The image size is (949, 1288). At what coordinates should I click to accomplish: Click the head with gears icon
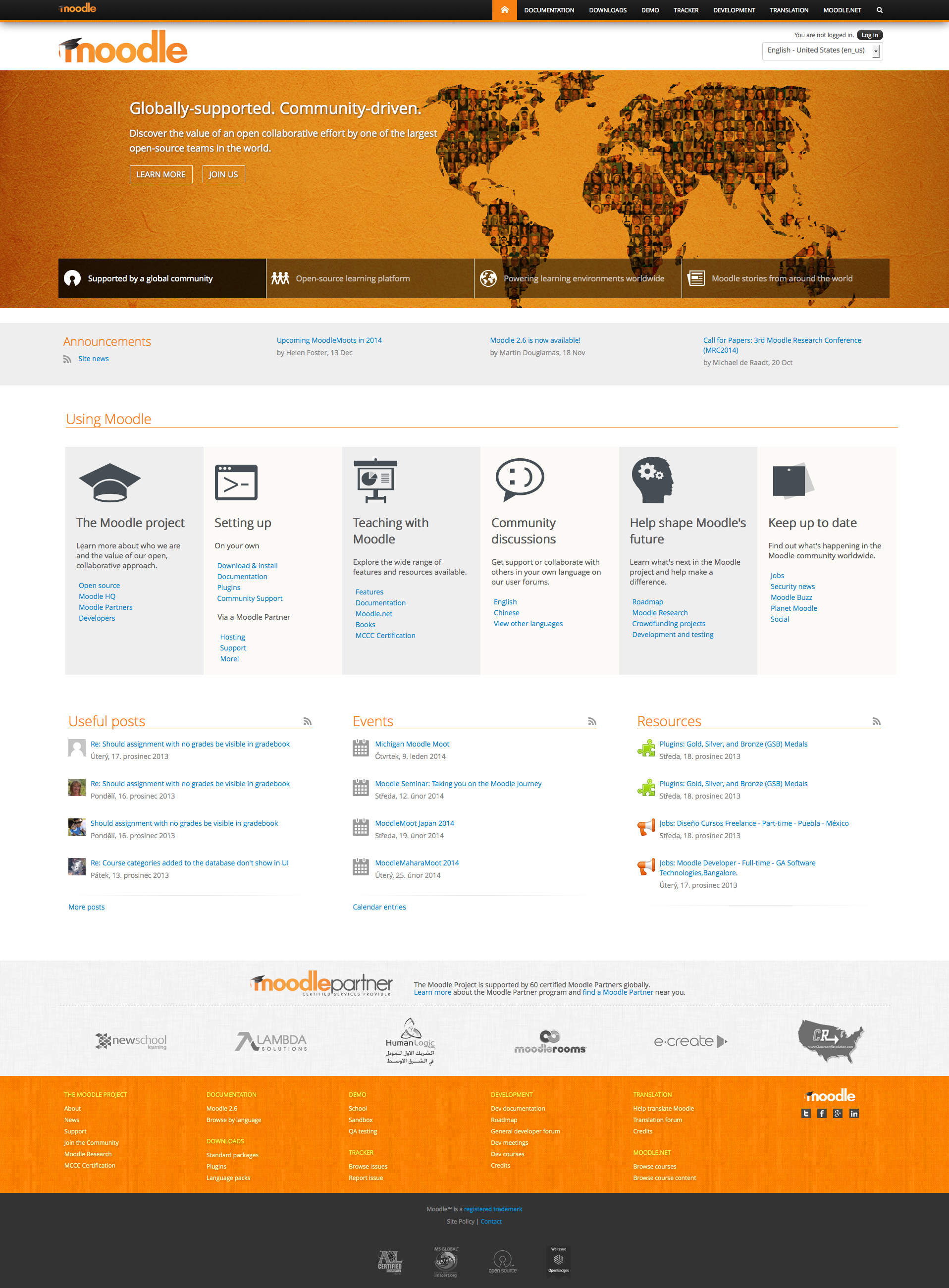coord(652,480)
